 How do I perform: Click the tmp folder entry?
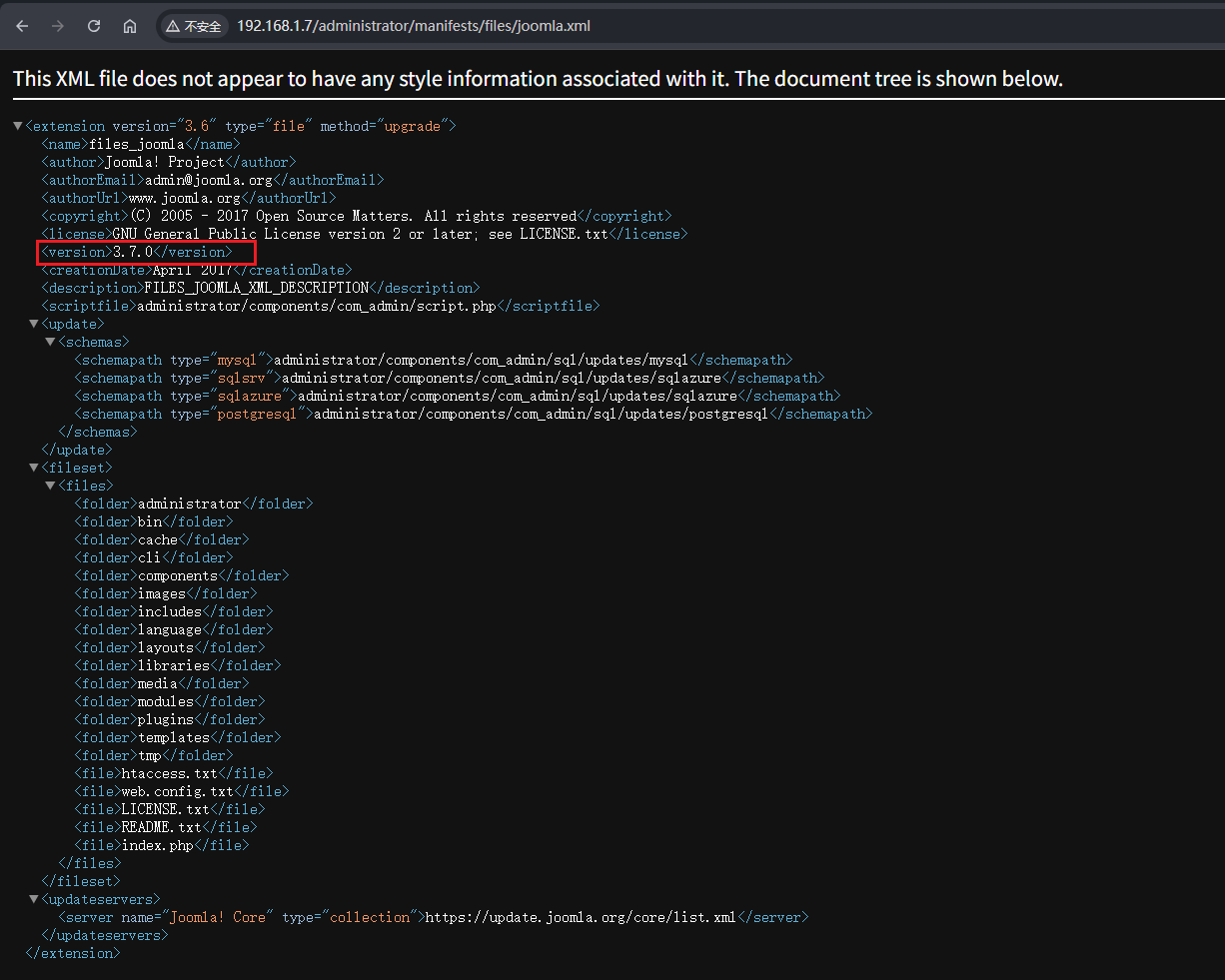click(x=153, y=755)
